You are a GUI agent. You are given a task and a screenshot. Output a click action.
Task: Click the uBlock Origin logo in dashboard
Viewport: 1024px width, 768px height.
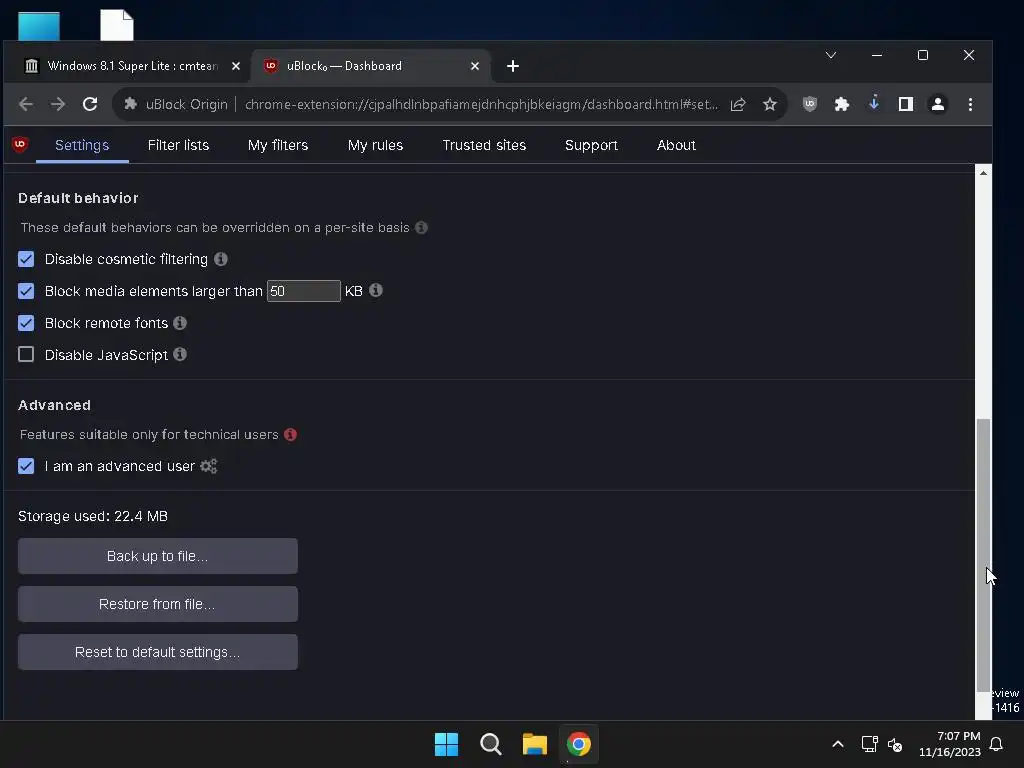(x=20, y=144)
